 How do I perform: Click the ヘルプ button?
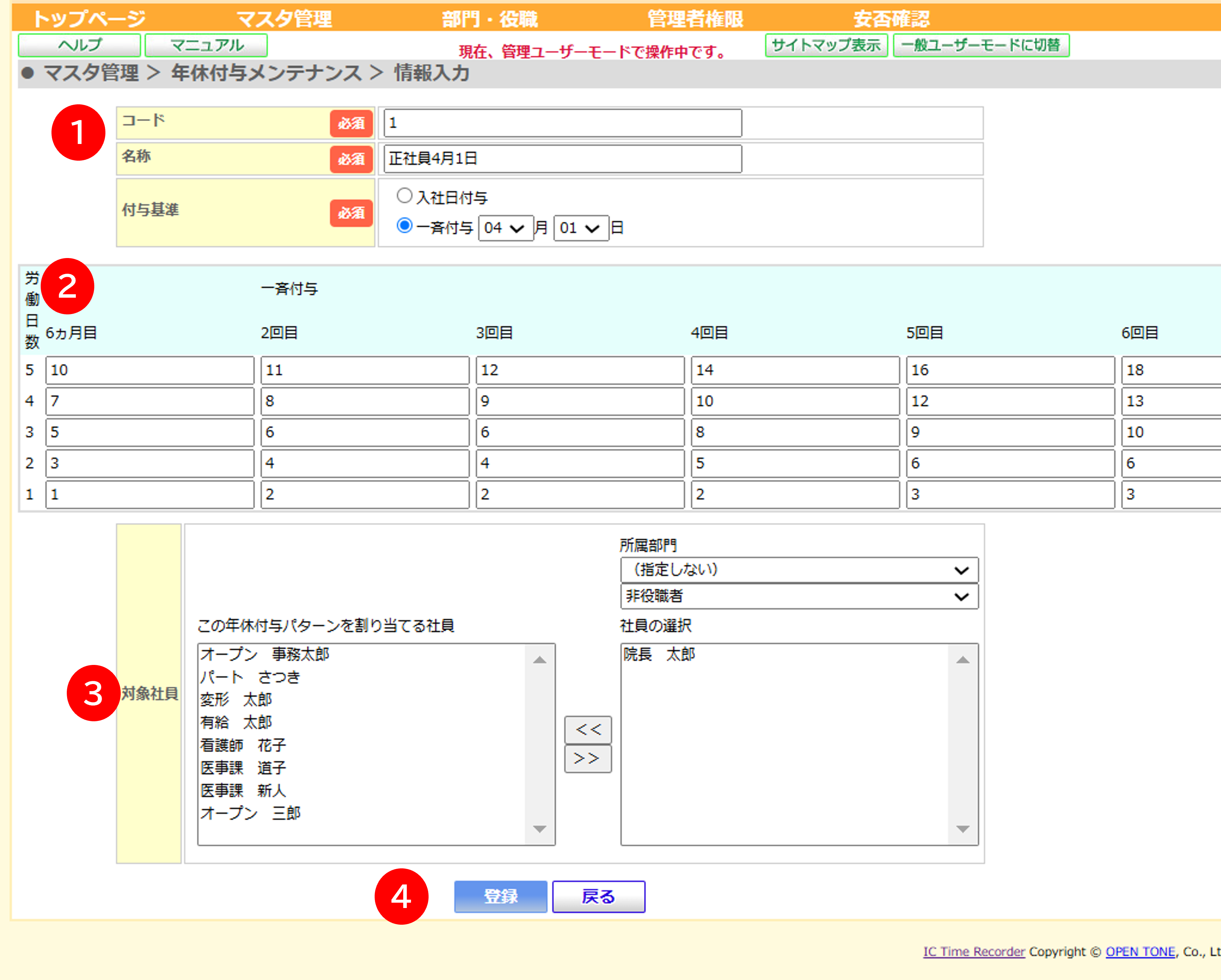click(79, 45)
